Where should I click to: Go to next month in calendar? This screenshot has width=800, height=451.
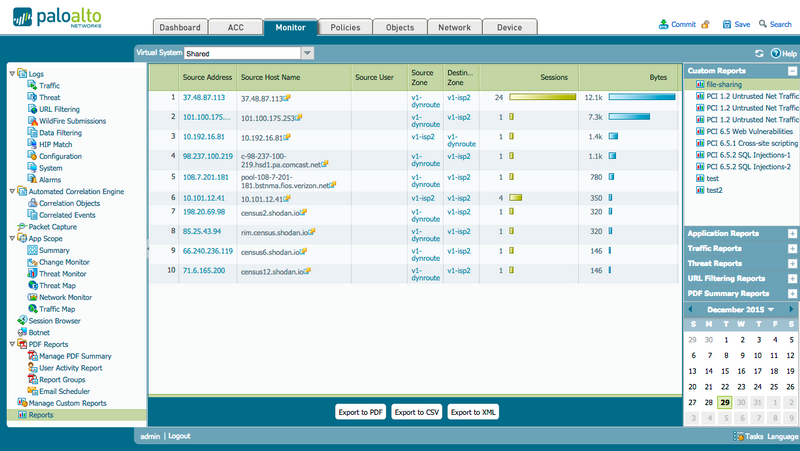pyautogui.click(x=791, y=310)
